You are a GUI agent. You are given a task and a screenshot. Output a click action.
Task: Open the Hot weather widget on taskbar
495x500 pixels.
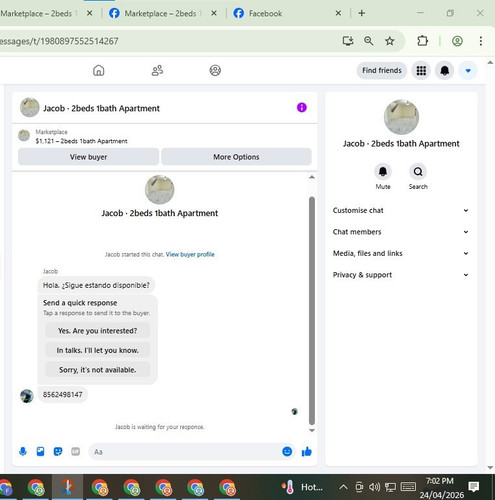(302, 487)
